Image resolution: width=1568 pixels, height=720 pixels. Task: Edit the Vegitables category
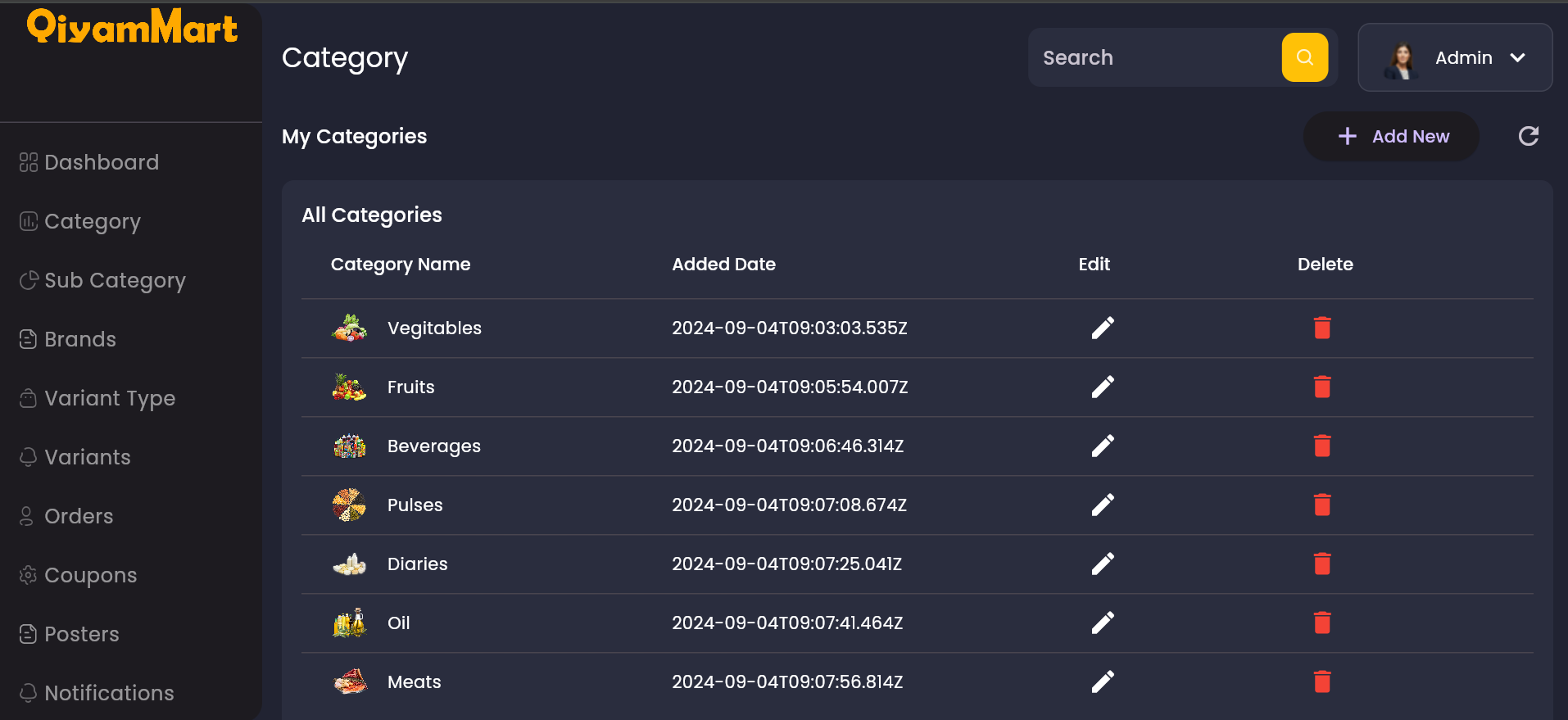coord(1103,328)
